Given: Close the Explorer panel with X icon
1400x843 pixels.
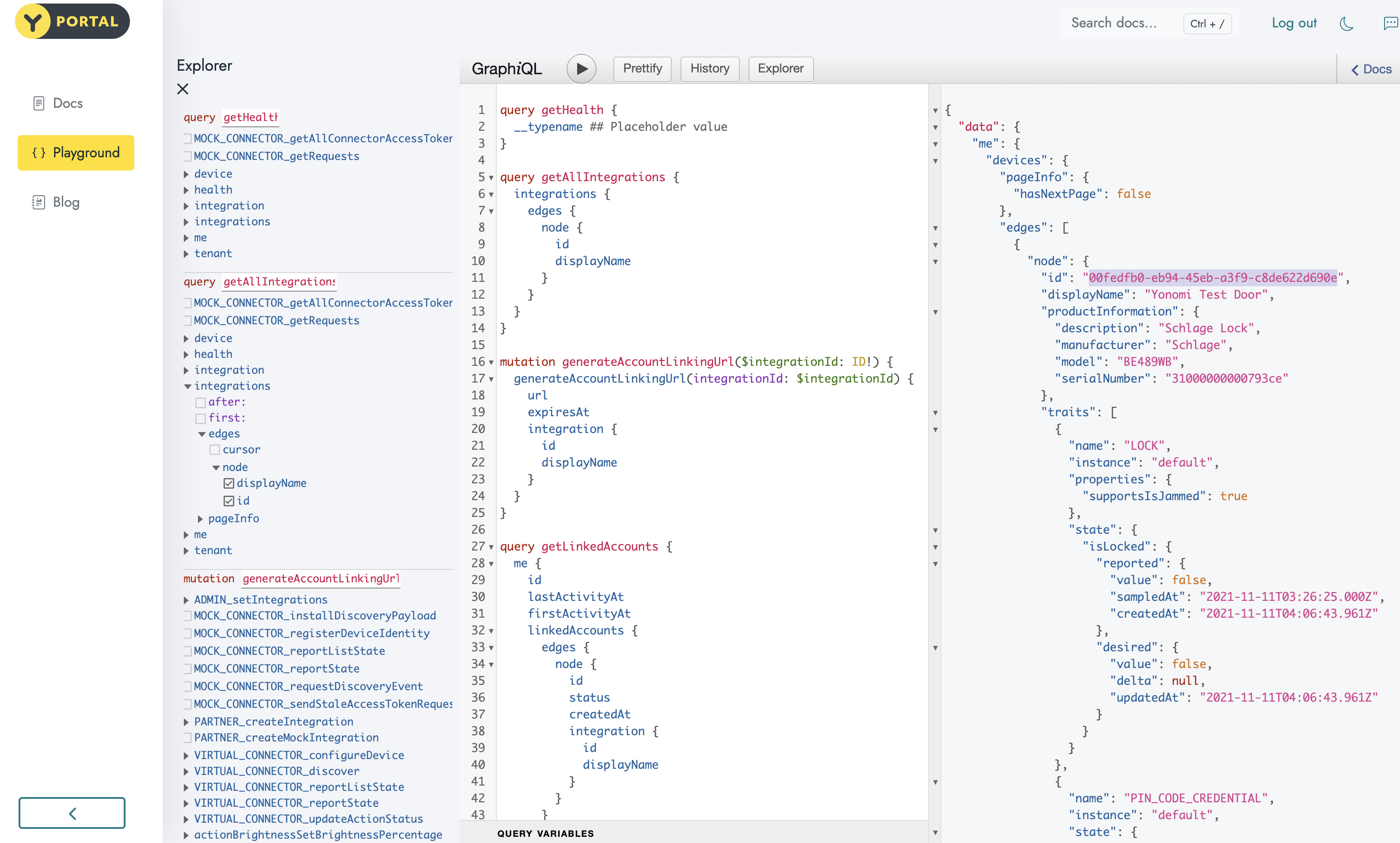Looking at the screenshot, I should point(183,89).
